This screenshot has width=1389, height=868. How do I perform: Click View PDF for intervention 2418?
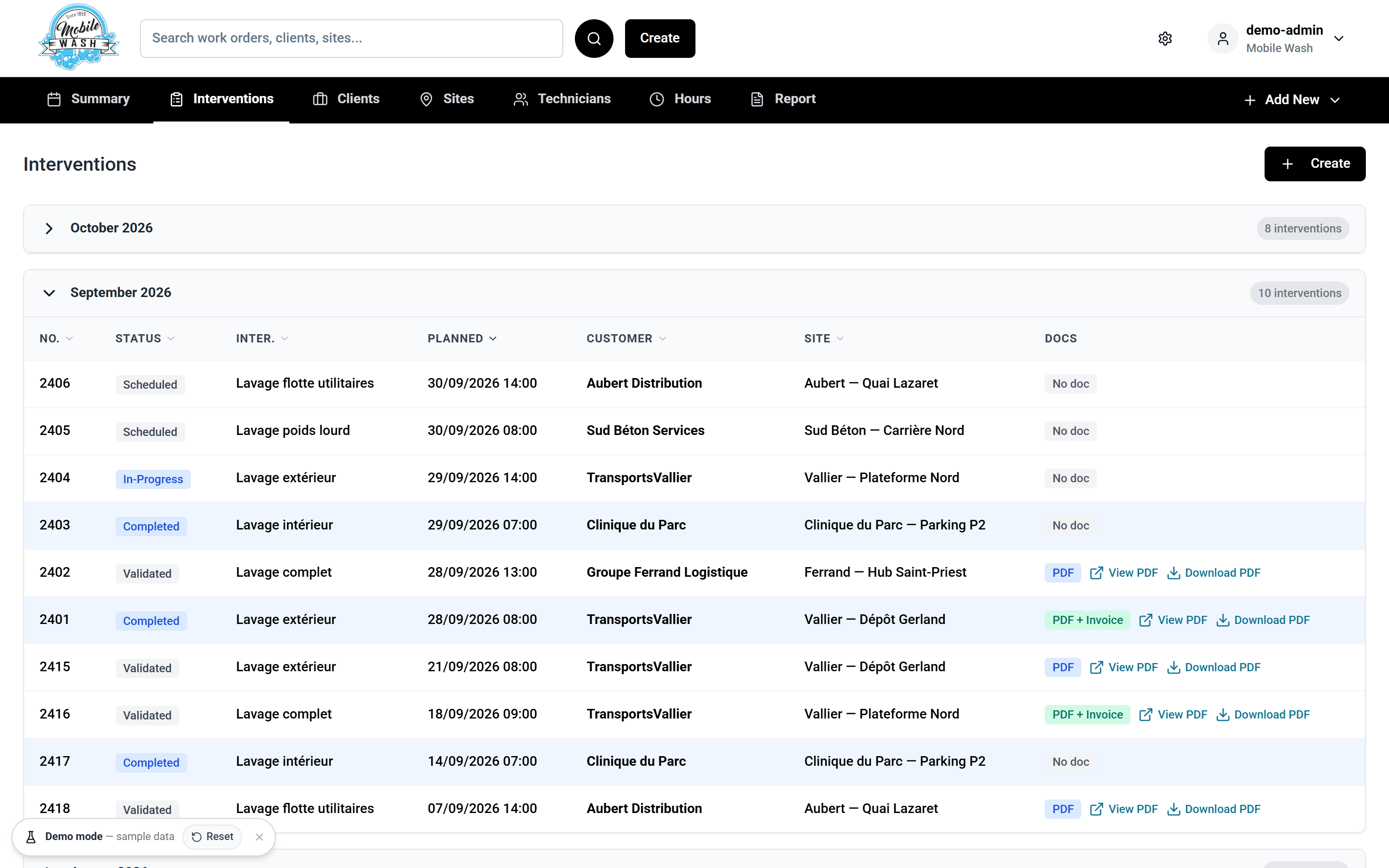(x=1124, y=809)
